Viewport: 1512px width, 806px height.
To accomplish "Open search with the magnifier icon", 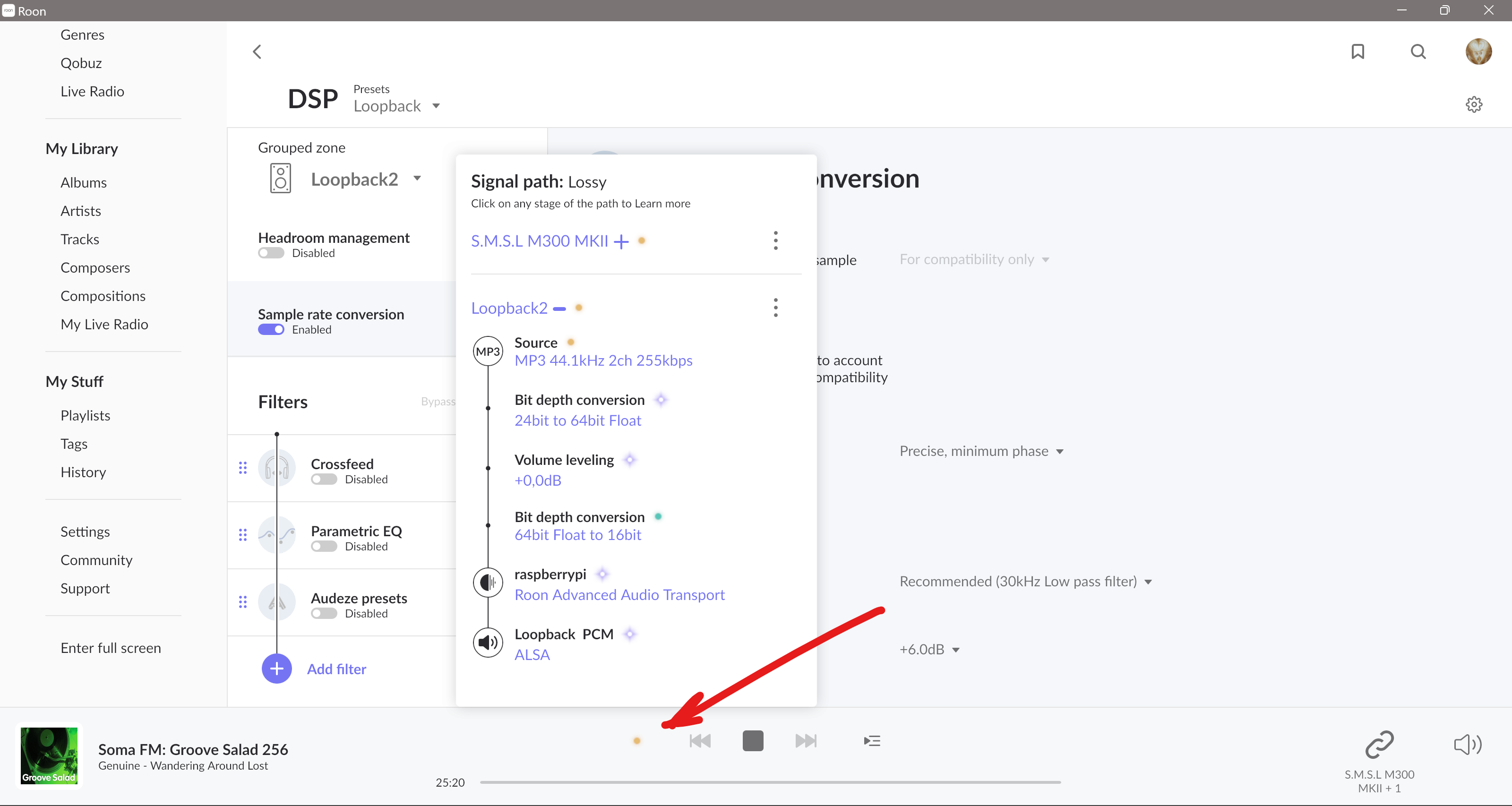I will pos(1418,51).
